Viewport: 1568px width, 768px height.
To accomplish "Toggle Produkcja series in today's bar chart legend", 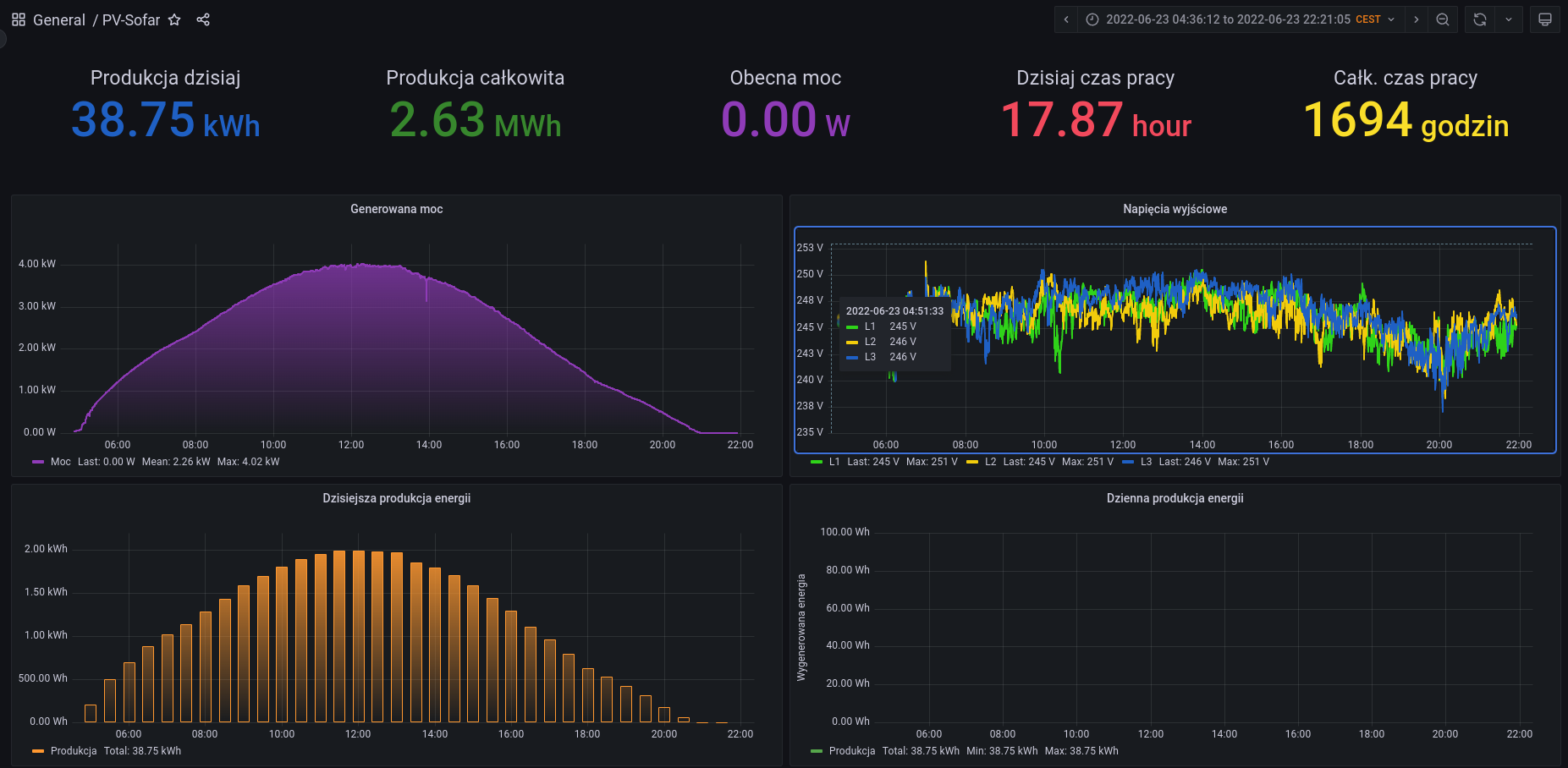I will pyautogui.click(x=74, y=751).
